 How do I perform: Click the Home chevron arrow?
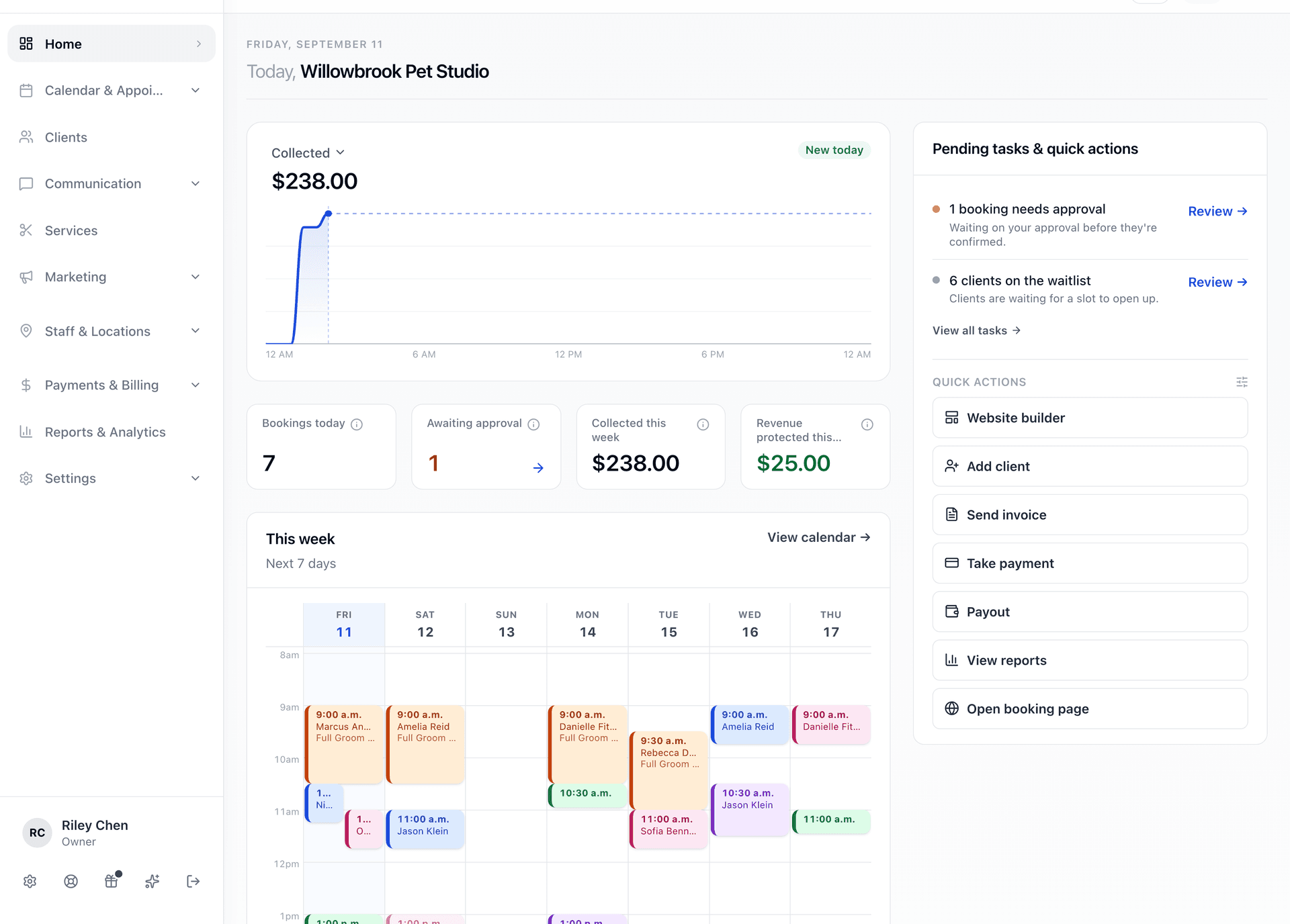click(x=199, y=44)
